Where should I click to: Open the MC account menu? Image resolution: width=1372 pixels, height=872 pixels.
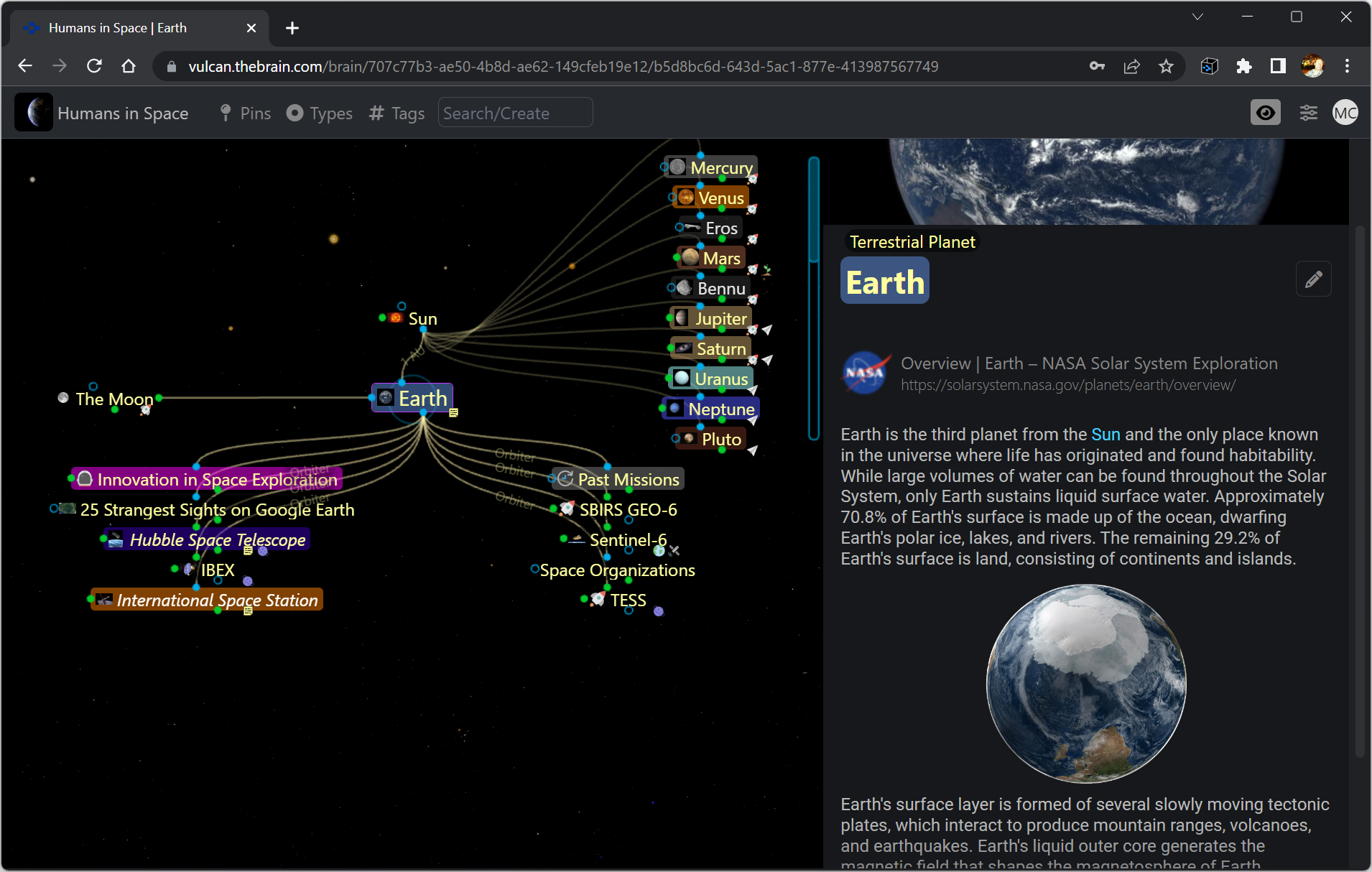[1345, 112]
